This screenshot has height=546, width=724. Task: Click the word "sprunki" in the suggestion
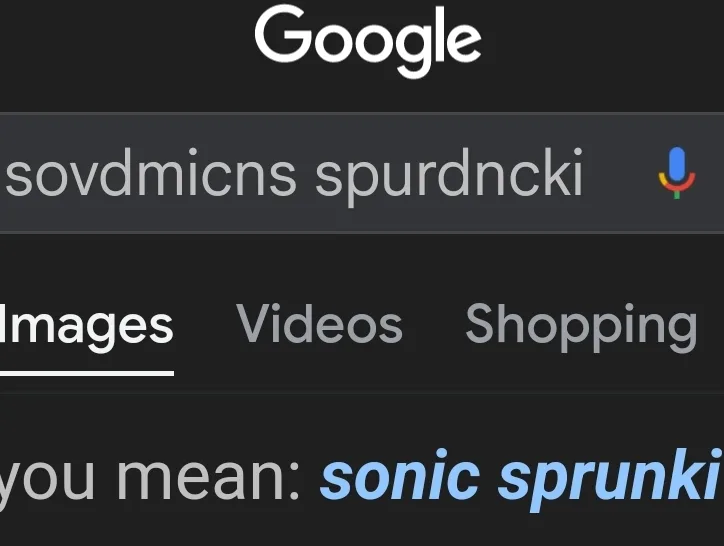click(x=610, y=480)
